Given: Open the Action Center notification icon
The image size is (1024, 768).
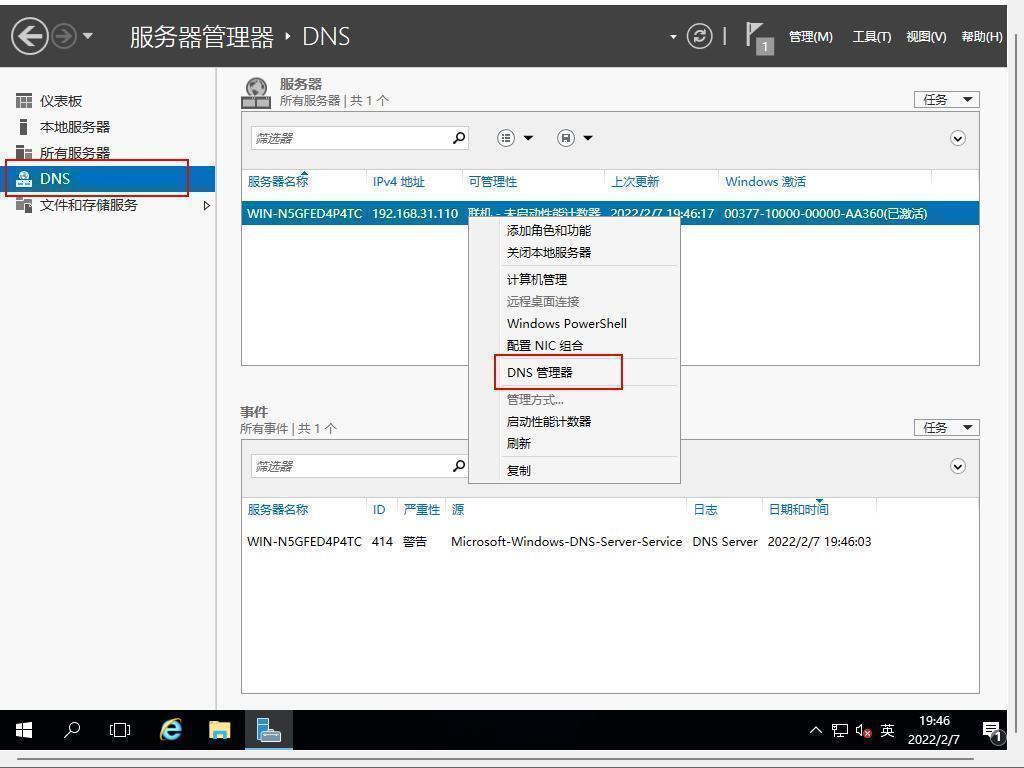Looking at the screenshot, I should 993,731.
